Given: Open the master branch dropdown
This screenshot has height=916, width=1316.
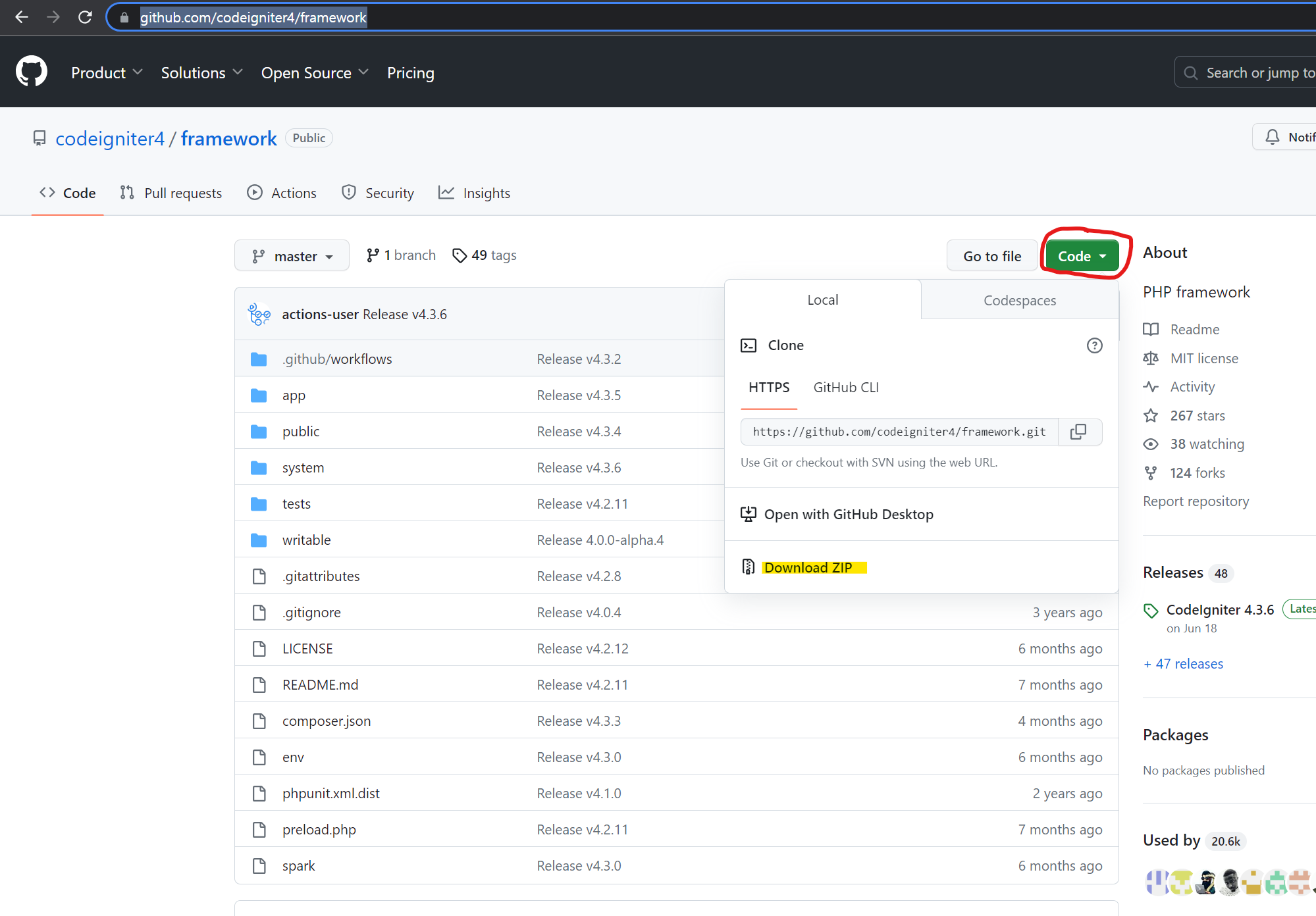Looking at the screenshot, I should [x=292, y=256].
